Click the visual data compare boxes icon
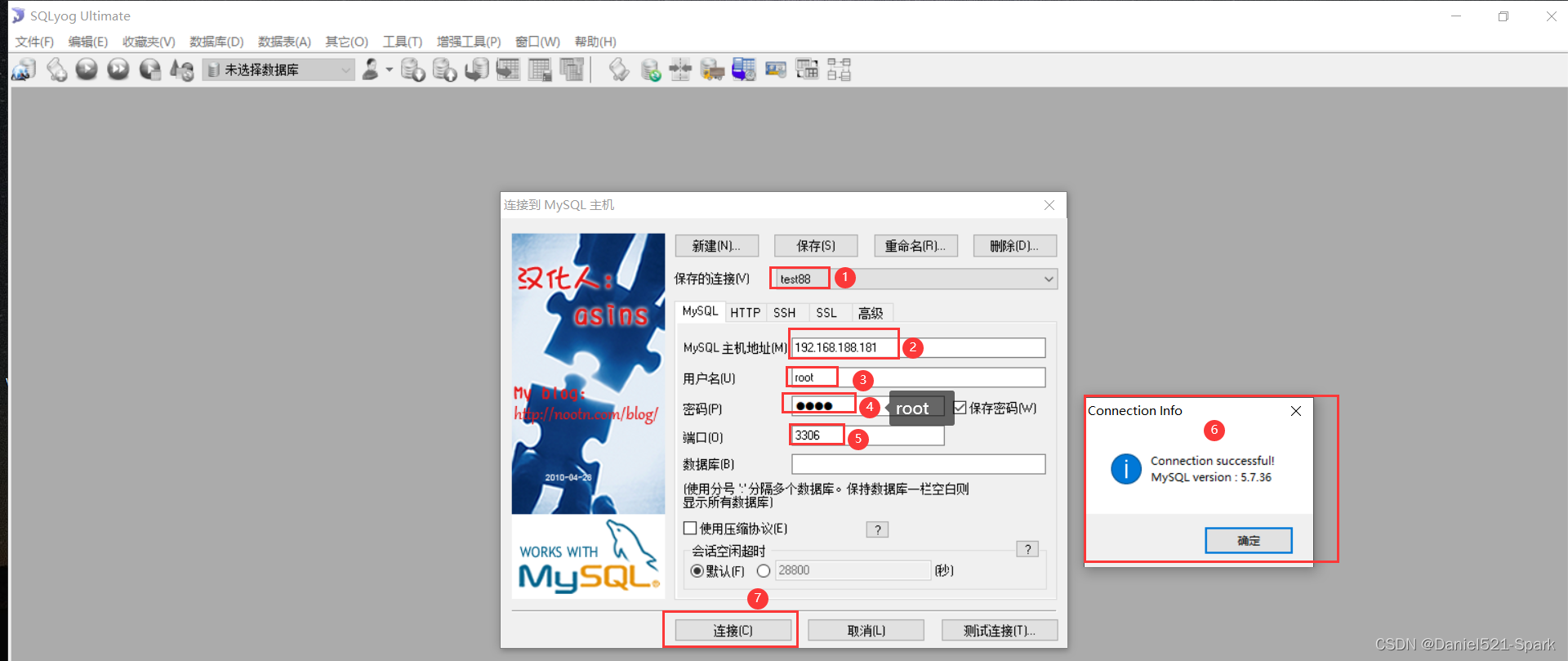The height and width of the screenshot is (661, 1568). click(839, 69)
